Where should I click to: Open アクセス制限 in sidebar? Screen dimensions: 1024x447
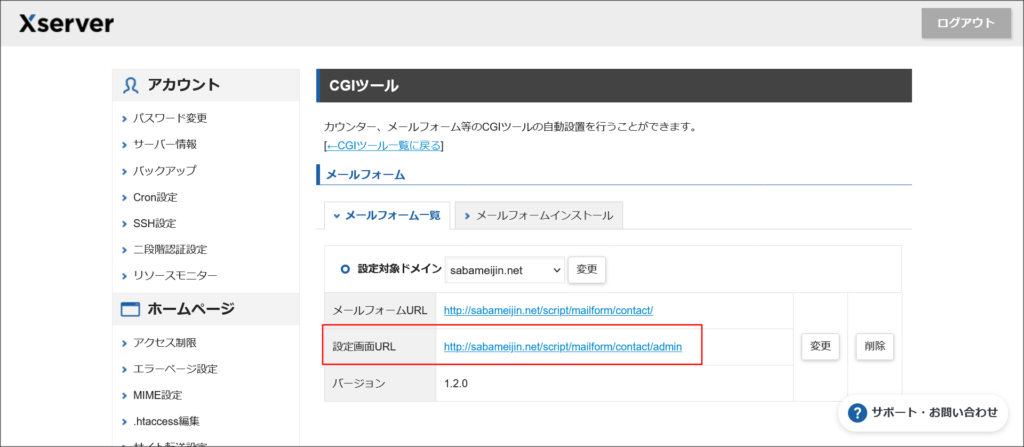165,342
